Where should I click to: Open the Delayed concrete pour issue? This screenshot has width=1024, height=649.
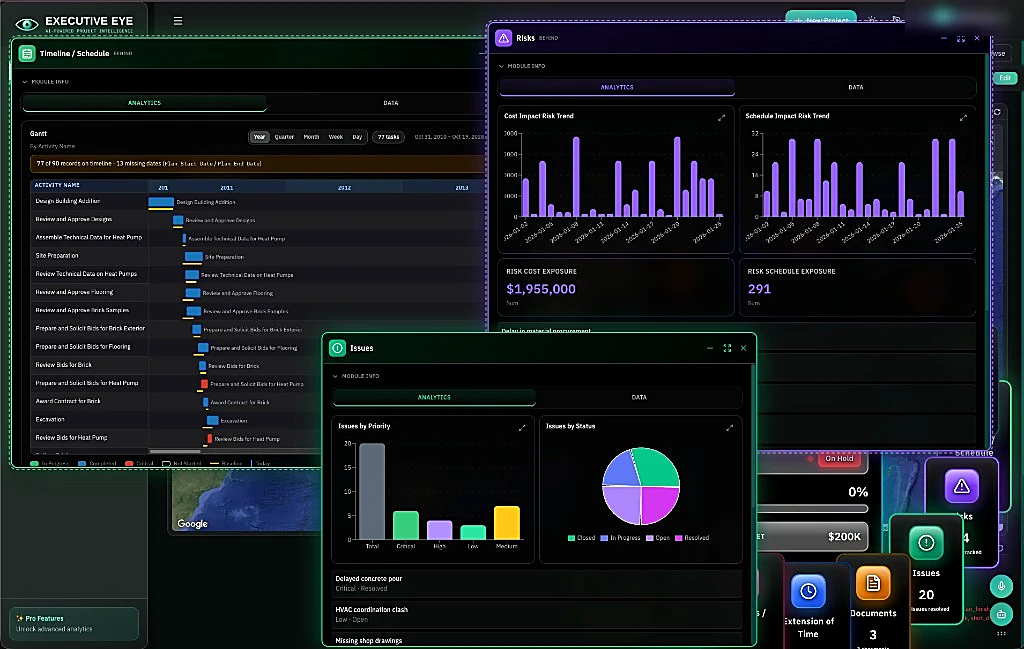536,583
